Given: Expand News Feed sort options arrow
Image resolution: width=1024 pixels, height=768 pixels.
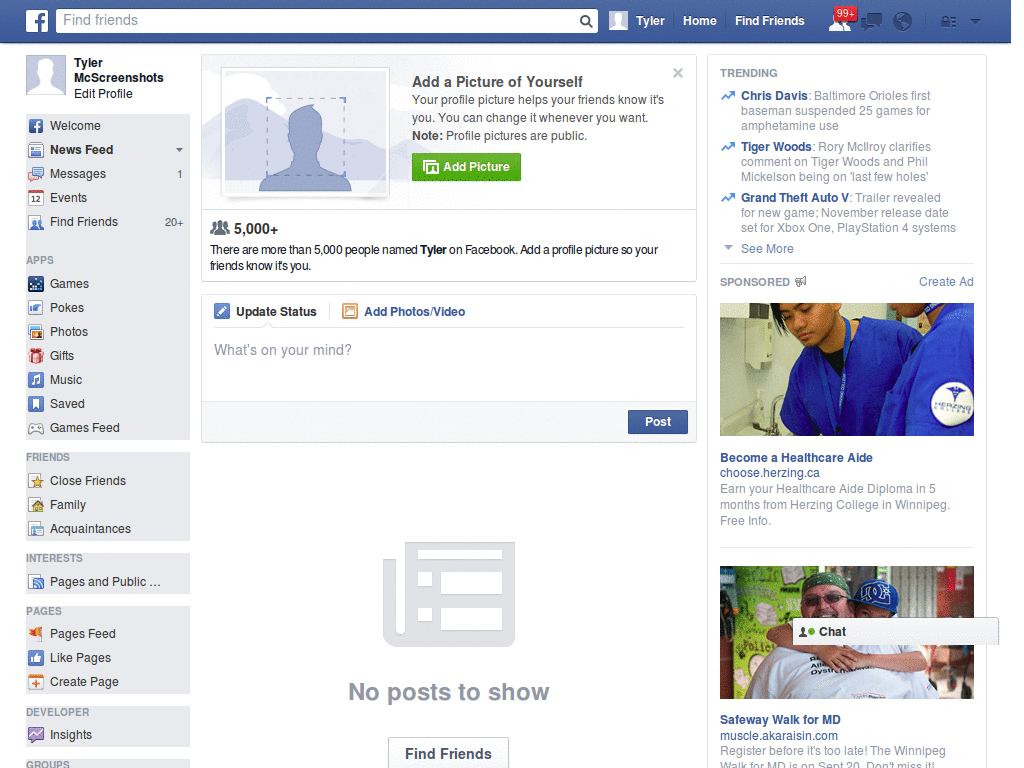Looking at the screenshot, I should [x=180, y=150].
